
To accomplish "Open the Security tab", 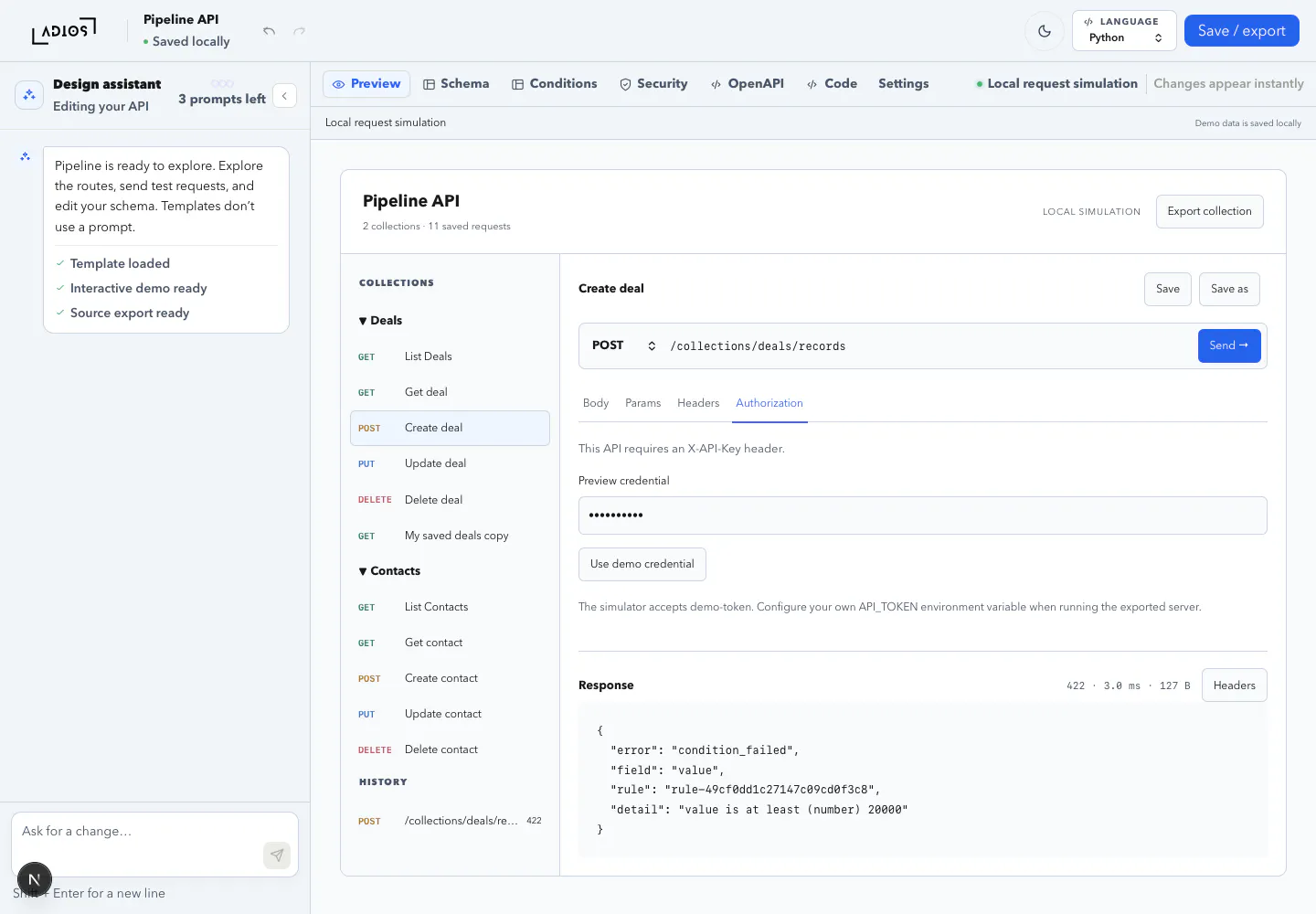I will (x=653, y=84).
